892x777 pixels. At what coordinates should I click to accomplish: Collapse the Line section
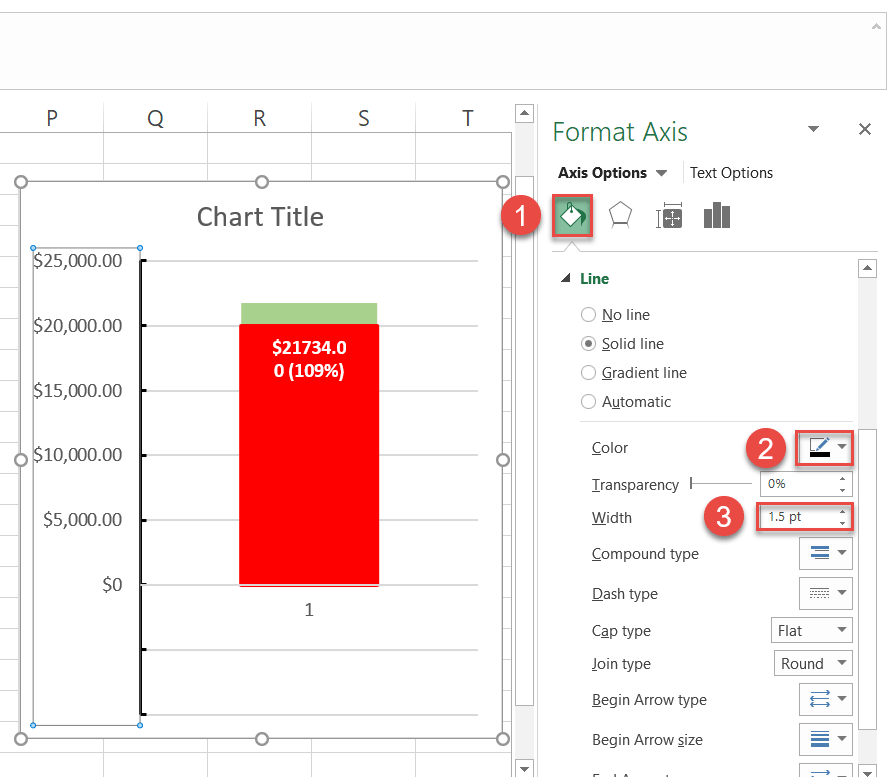(568, 279)
